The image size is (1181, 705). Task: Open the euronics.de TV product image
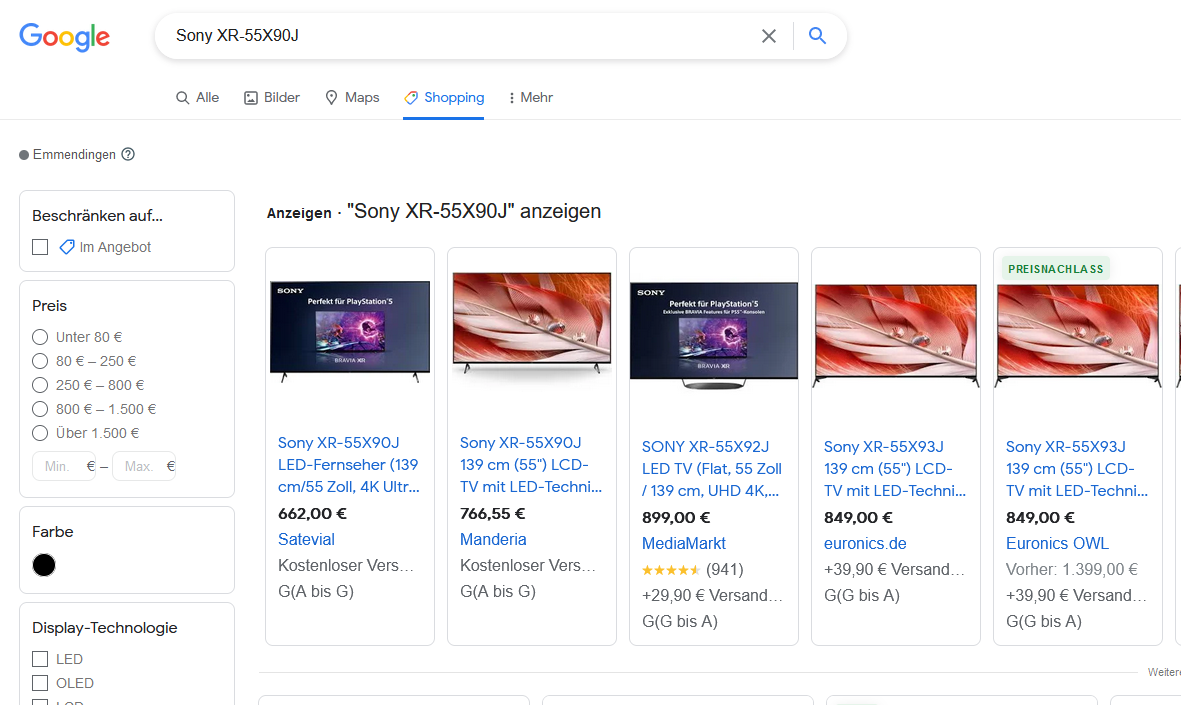coord(896,335)
